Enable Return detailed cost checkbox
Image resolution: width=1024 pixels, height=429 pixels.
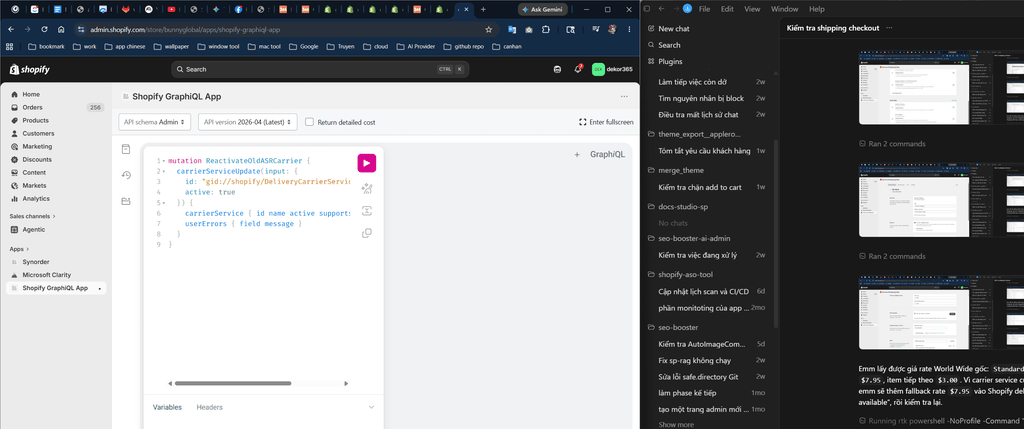(x=310, y=122)
